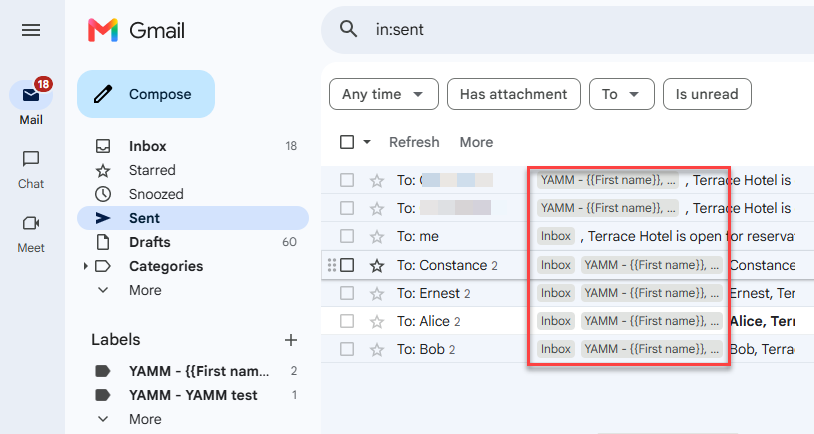The image size is (814, 434).
Task: Click the tag icon beside YAMM - {{First nam...
Action: tap(103, 371)
